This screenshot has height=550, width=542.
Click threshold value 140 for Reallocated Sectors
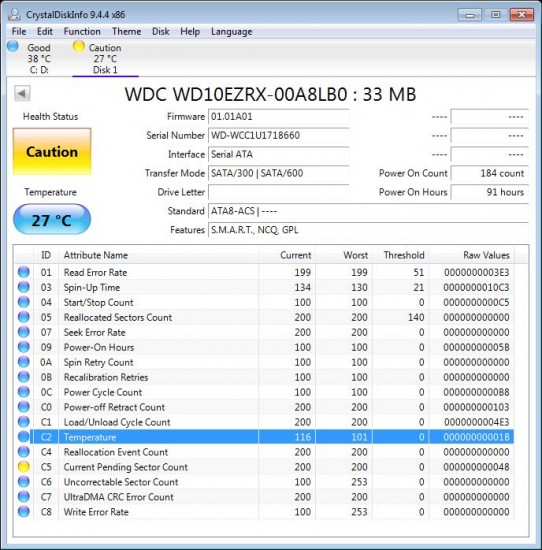pyautogui.click(x=416, y=317)
